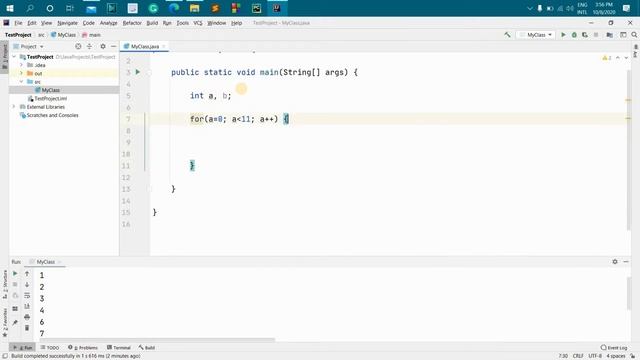Open Project panel gear settings
The height and width of the screenshot is (360, 640).
point(103,47)
